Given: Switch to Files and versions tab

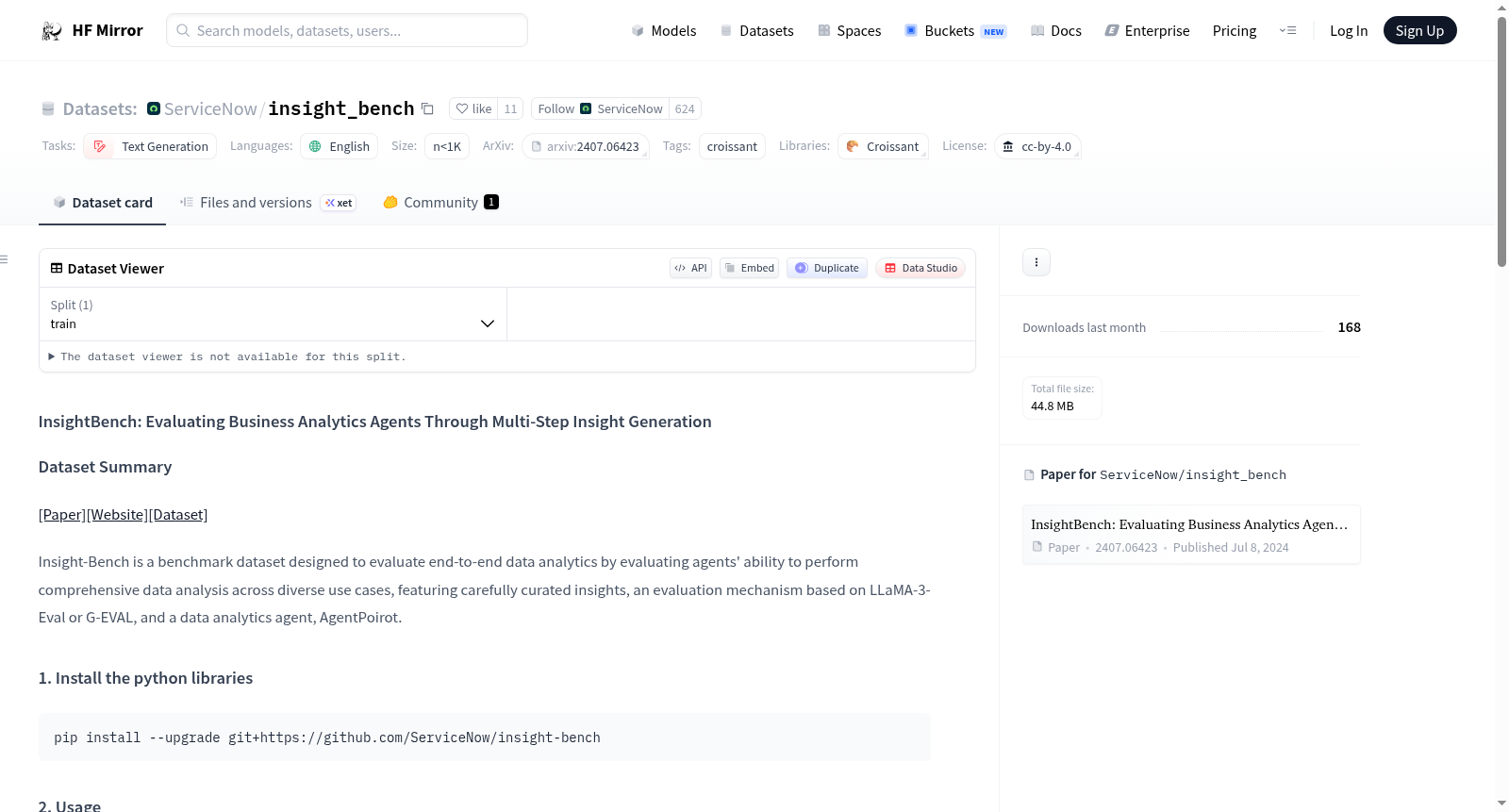Looking at the screenshot, I should [x=268, y=203].
